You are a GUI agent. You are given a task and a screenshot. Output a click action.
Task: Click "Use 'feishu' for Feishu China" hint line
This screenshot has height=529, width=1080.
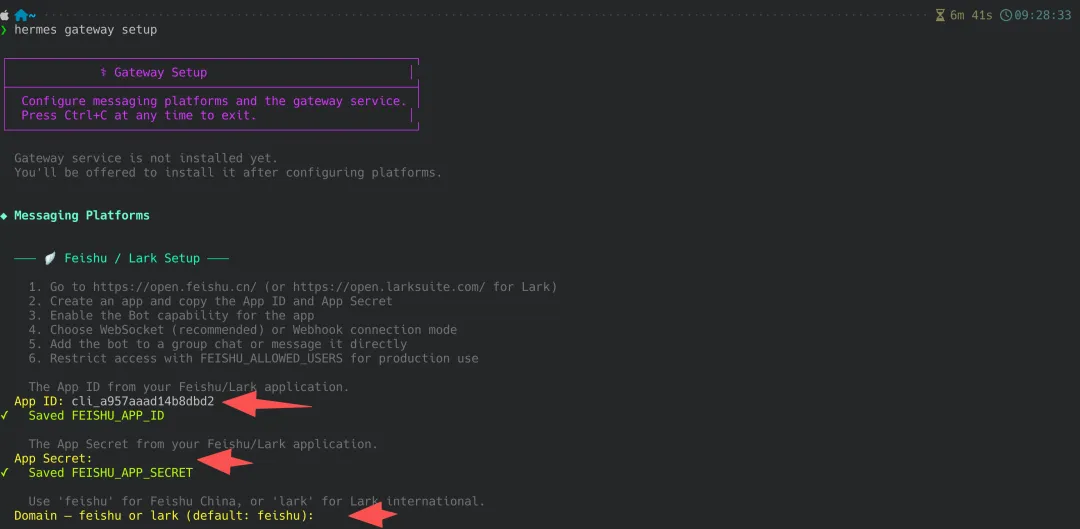[x=257, y=501]
